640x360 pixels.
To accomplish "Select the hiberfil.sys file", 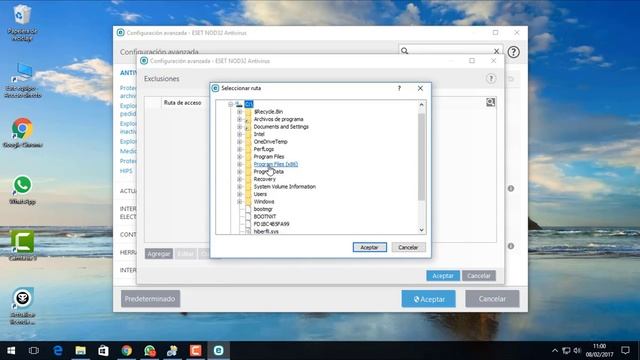I will pos(266,231).
